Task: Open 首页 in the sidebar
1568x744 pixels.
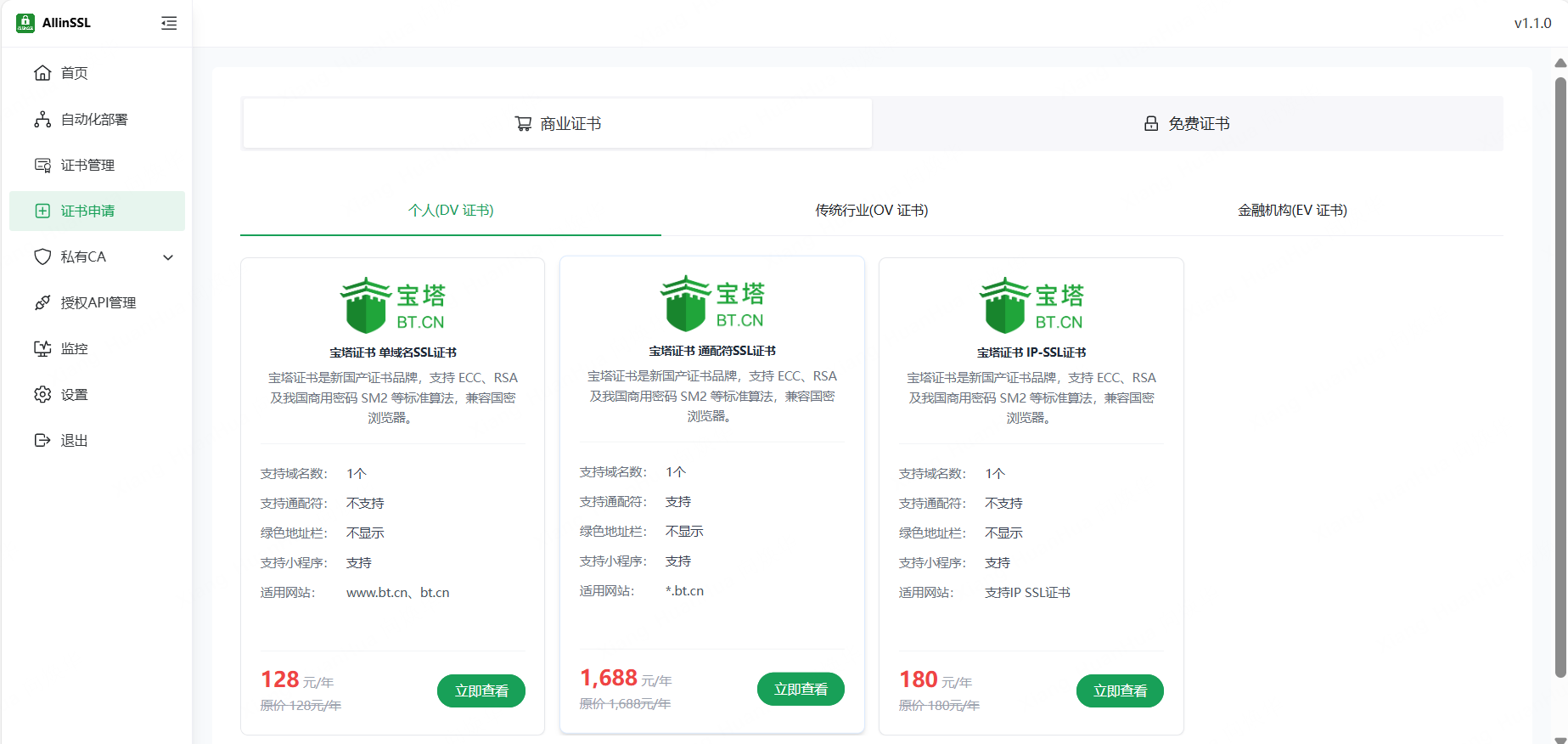Action: click(97, 73)
